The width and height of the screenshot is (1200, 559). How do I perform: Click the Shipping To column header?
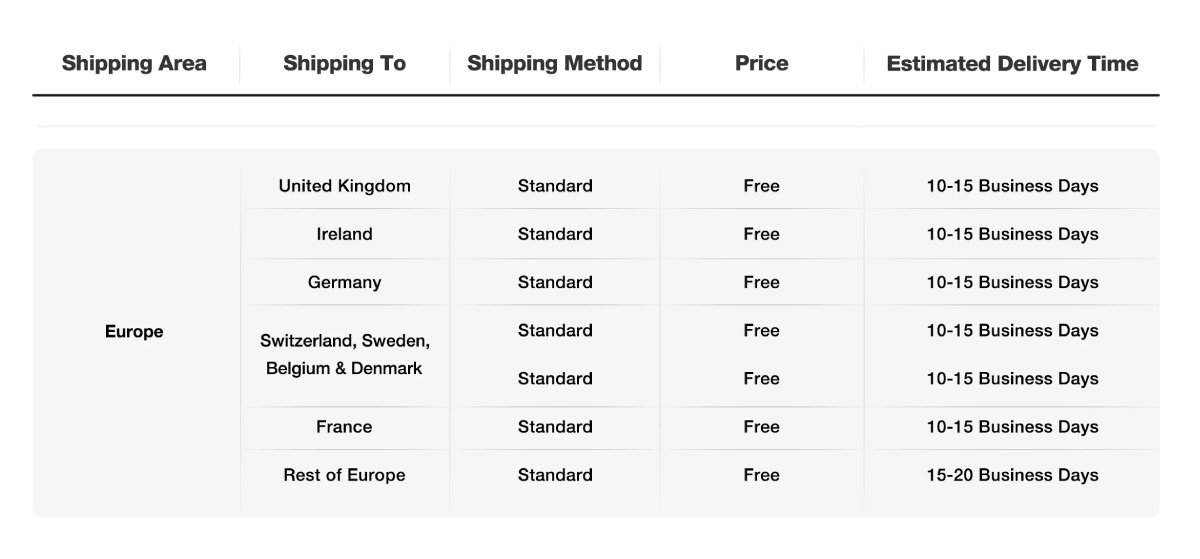pos(344,64)
